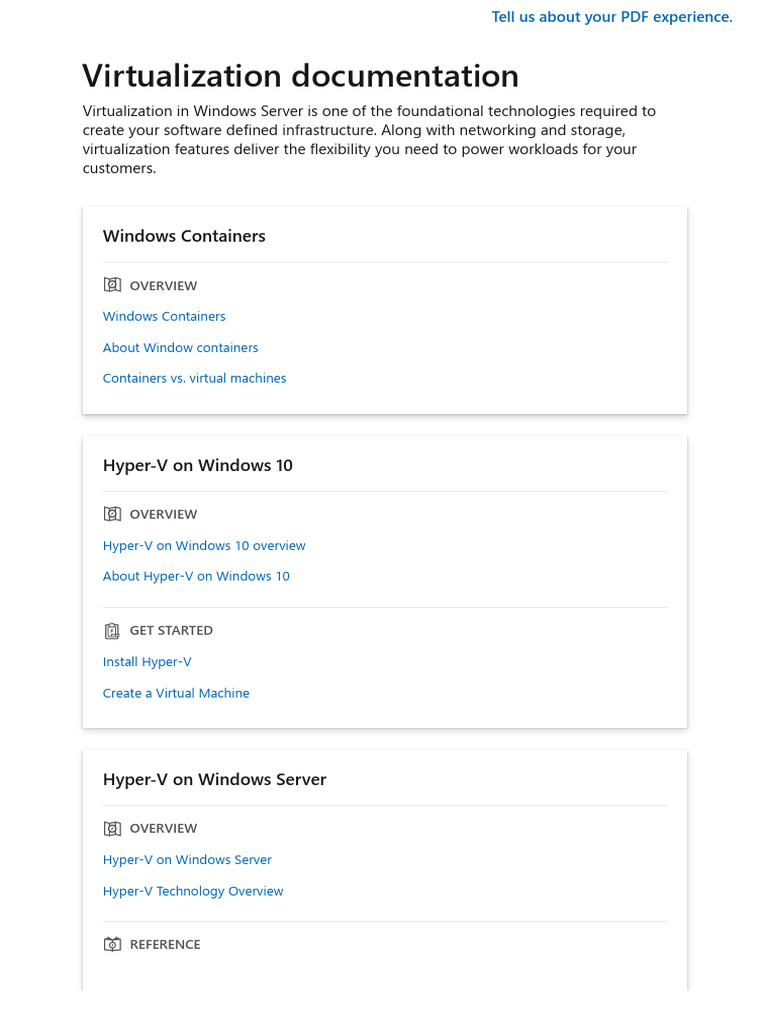
Task: Open 'Hyper-V on Windows 10 overview' link
Action: (x=204, y=545)
